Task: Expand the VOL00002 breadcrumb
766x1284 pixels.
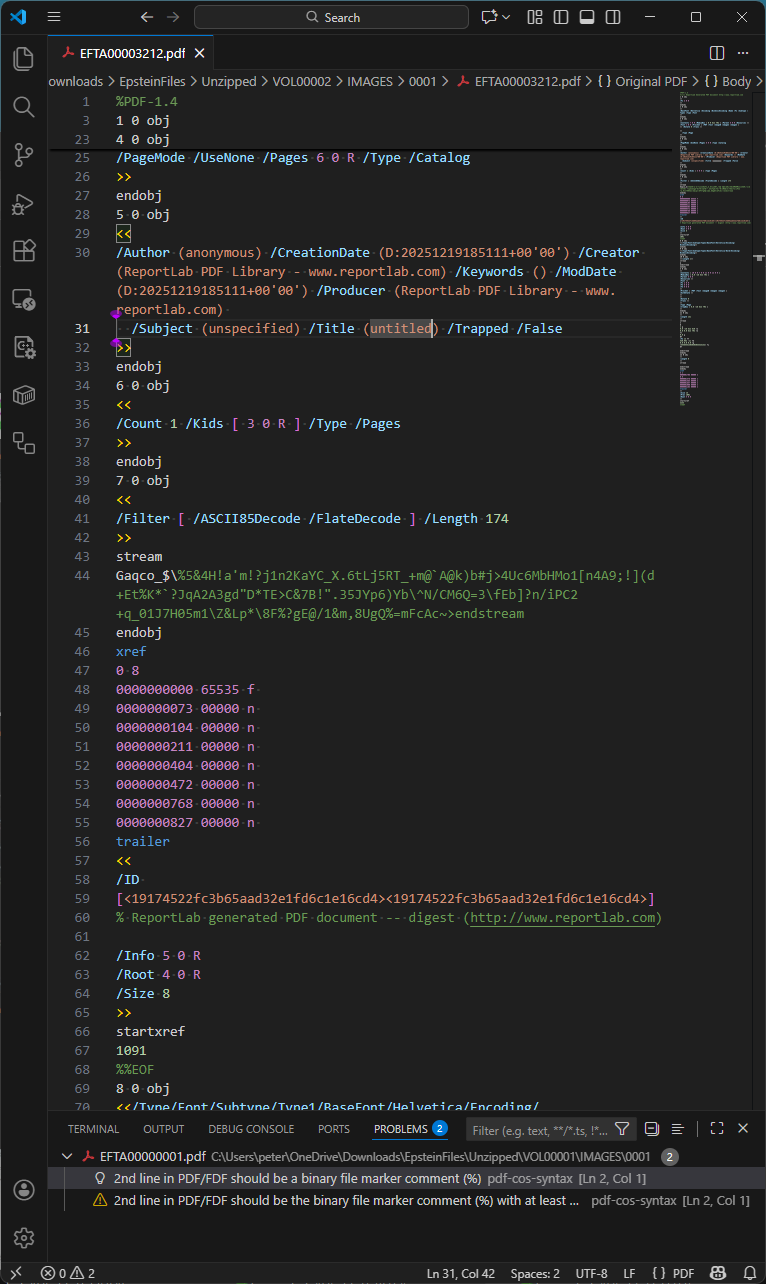Action: [x=300, y=81]
